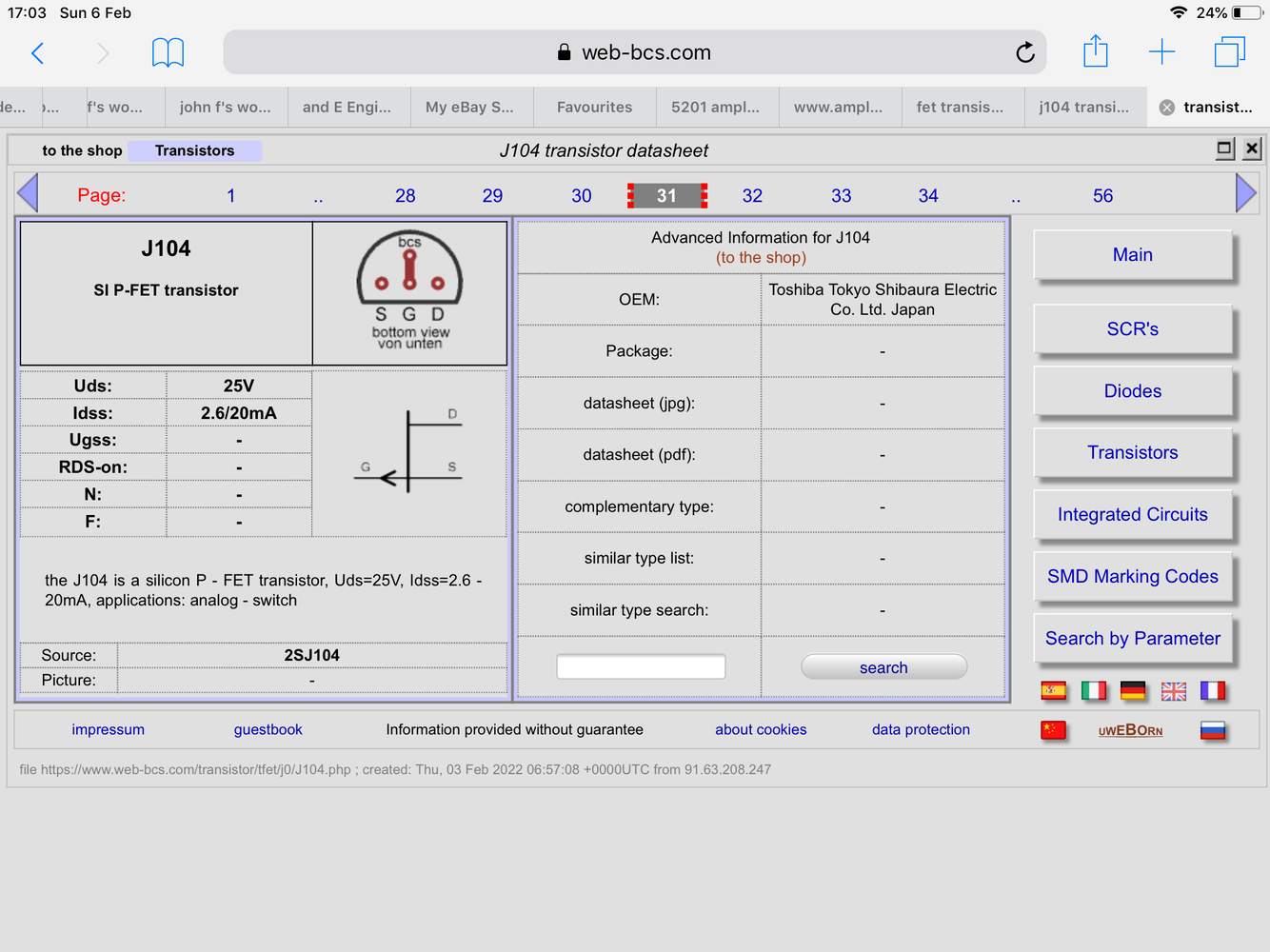
Task: Open the Safari share sheet icon
Action: (x=1096, y=50)
